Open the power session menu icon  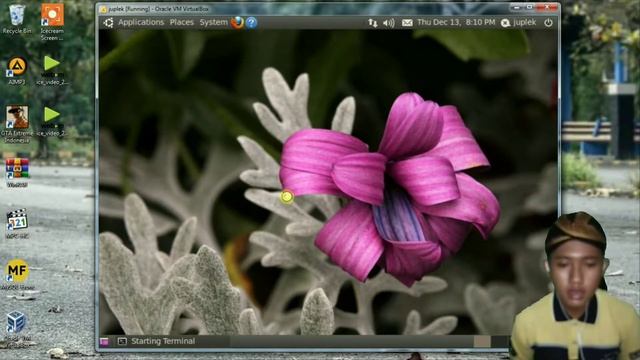(x=548, y=23)
